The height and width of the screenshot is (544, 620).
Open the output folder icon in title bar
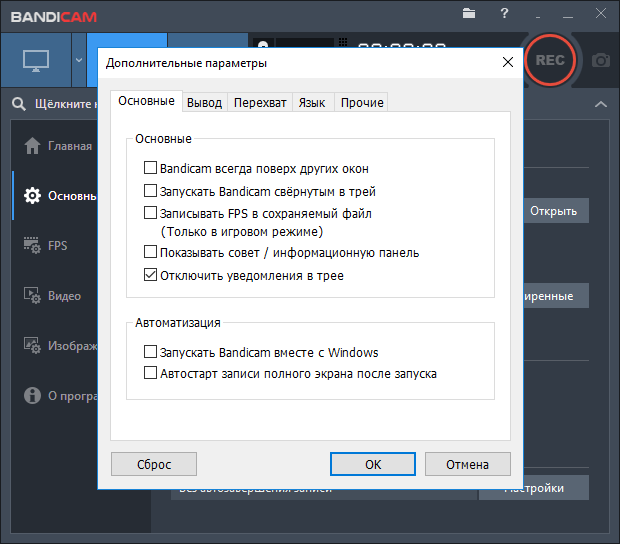tap(469, 13)
